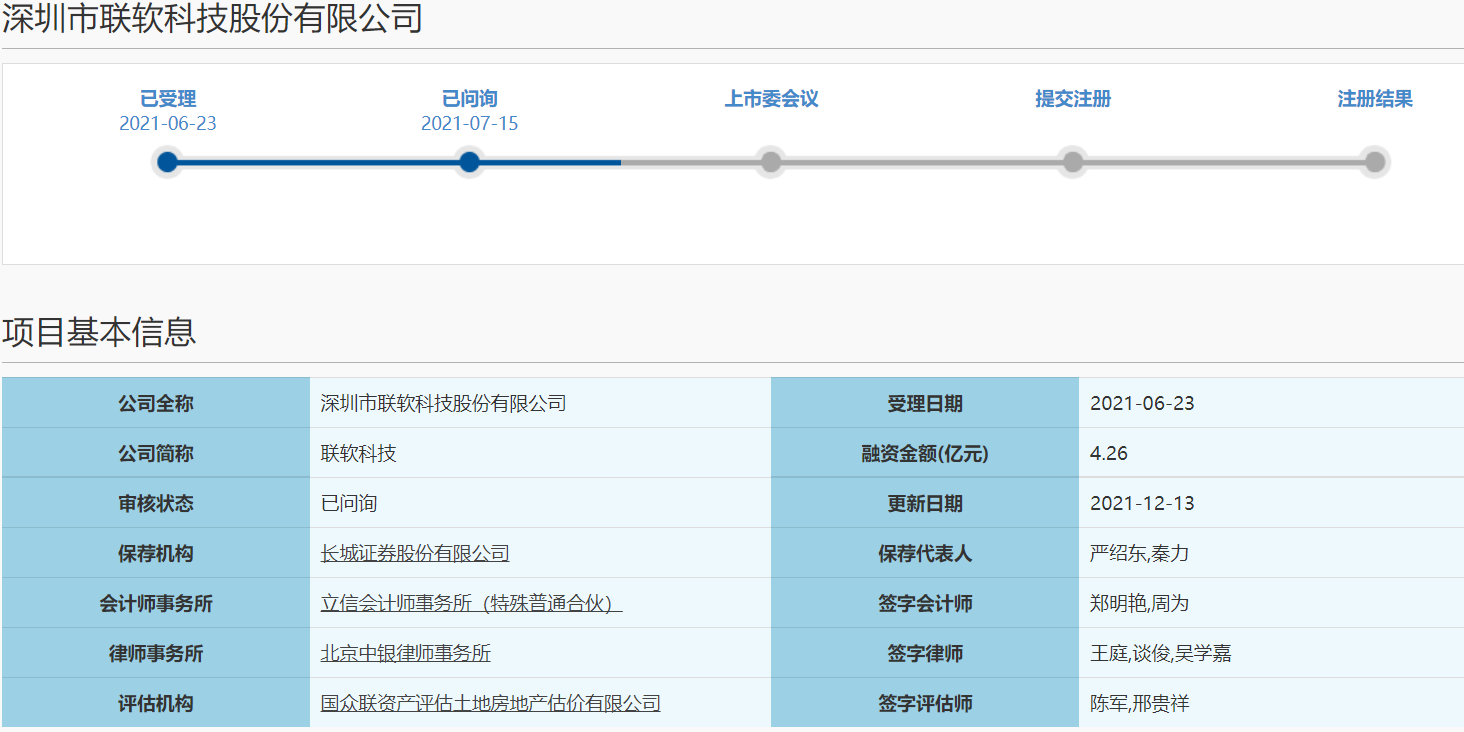Click the 2021-07-15 date under 已问询
The width and height of the screenshot is (1464, 732).
(469, 124)
